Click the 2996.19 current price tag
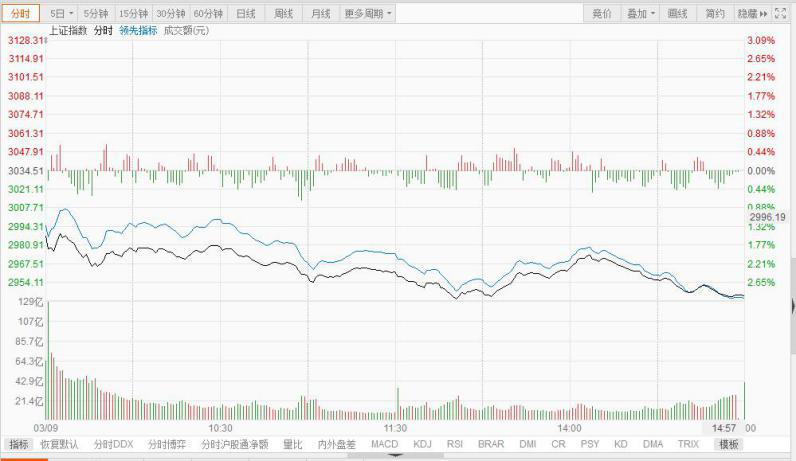Image resolution: width=796 pixels, height=461 pixels. (767, 217)
